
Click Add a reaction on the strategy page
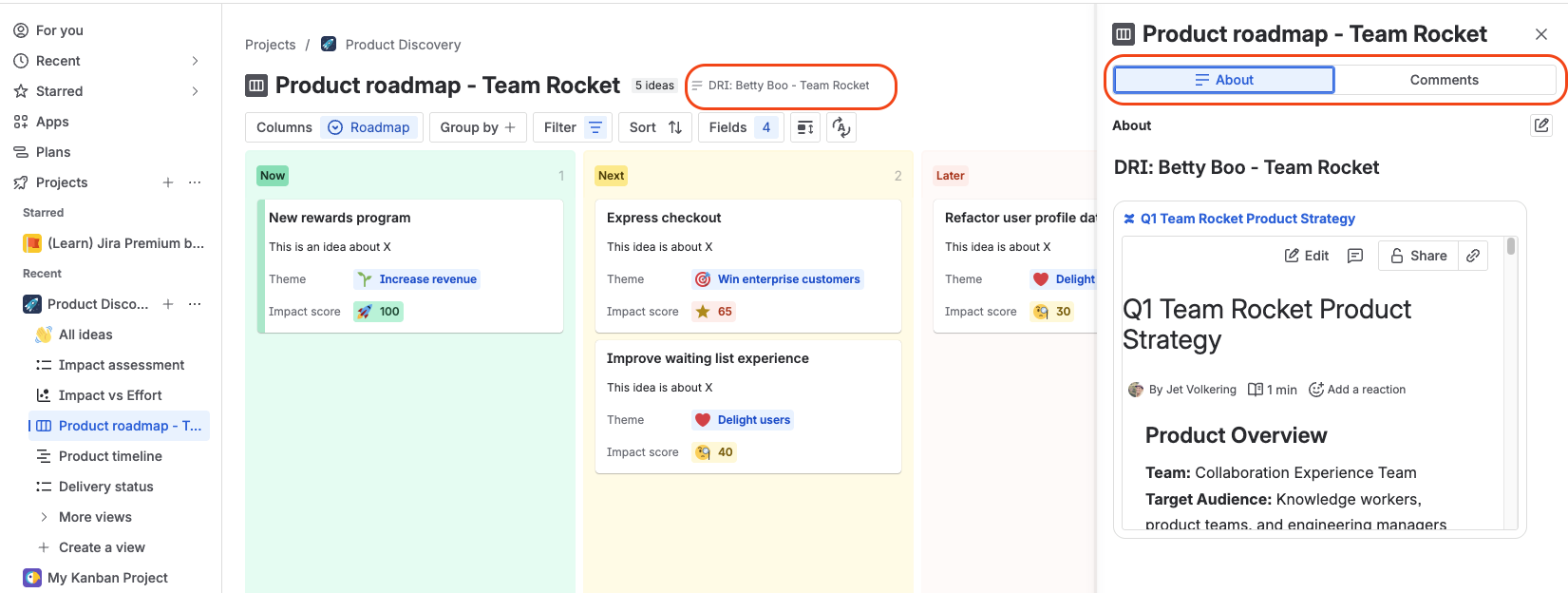1357,390
